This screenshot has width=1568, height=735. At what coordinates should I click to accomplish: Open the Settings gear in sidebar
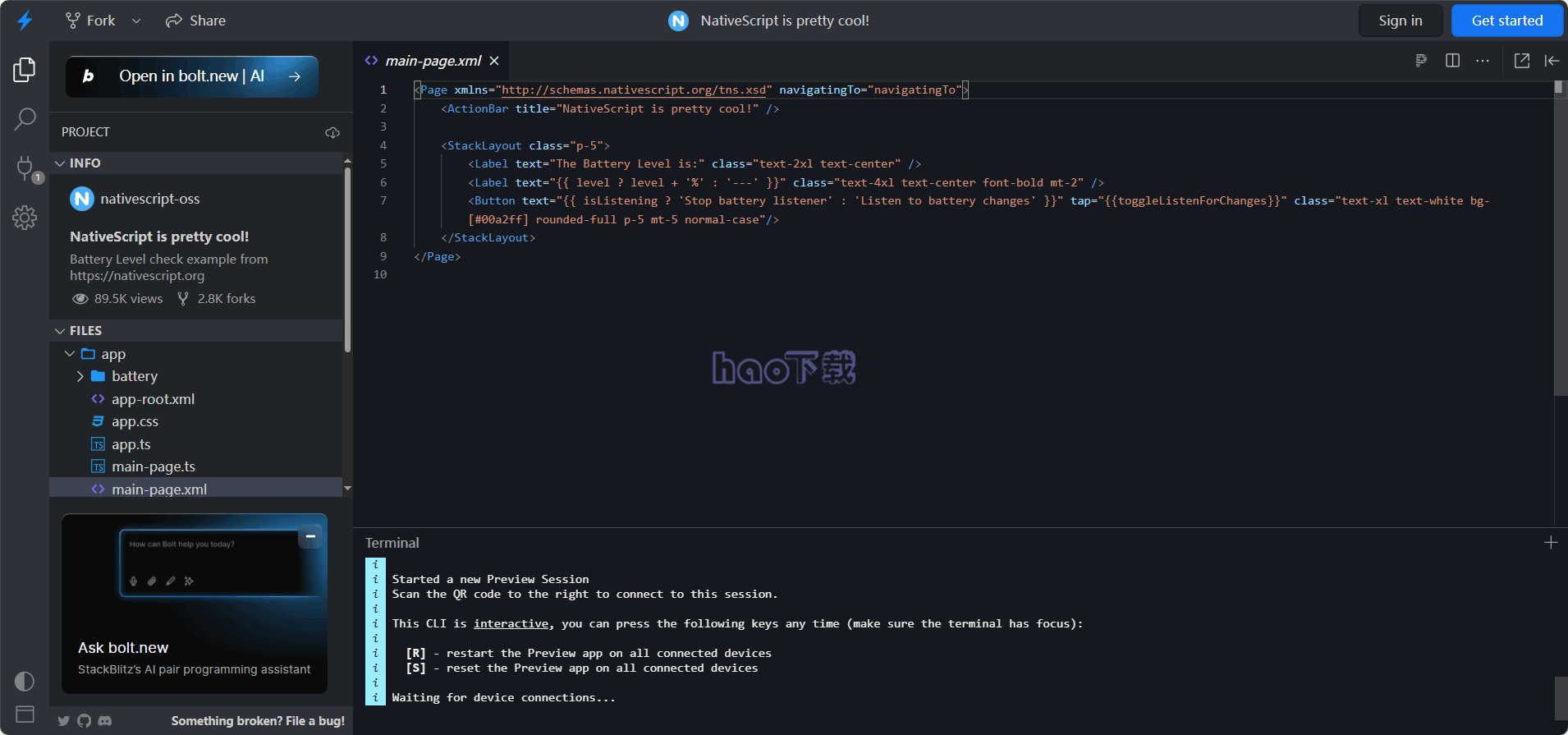point(25,218)
